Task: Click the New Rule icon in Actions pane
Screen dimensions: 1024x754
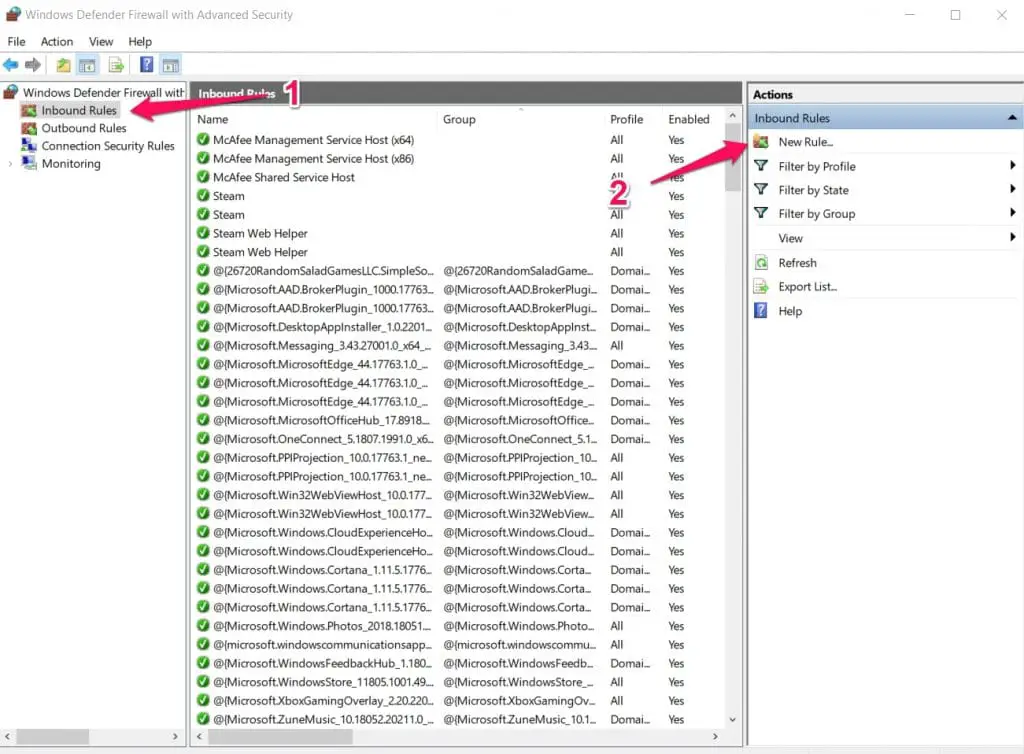Action: point(762,141)
